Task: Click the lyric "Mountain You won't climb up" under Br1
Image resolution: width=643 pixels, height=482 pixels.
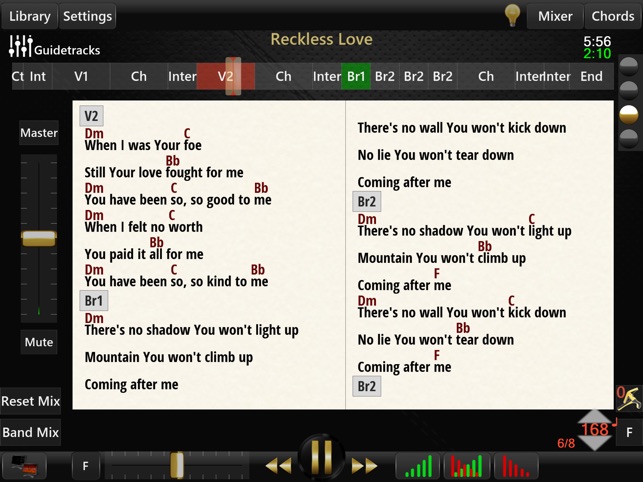Action: [x=169, y=357]
